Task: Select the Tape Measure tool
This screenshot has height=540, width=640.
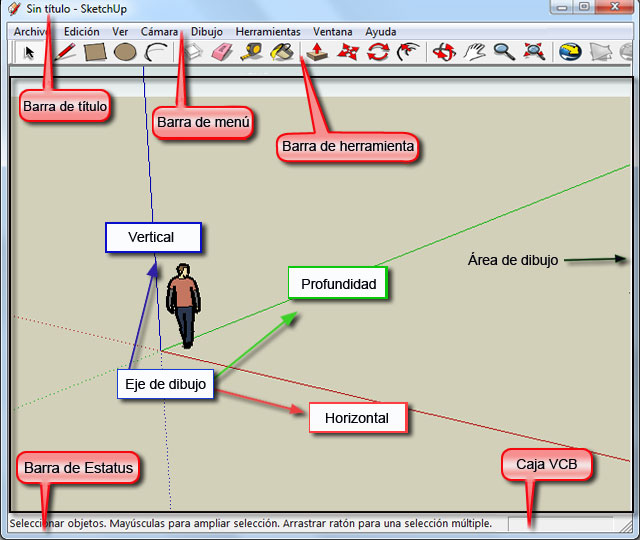Action: [x=251, y=52]
